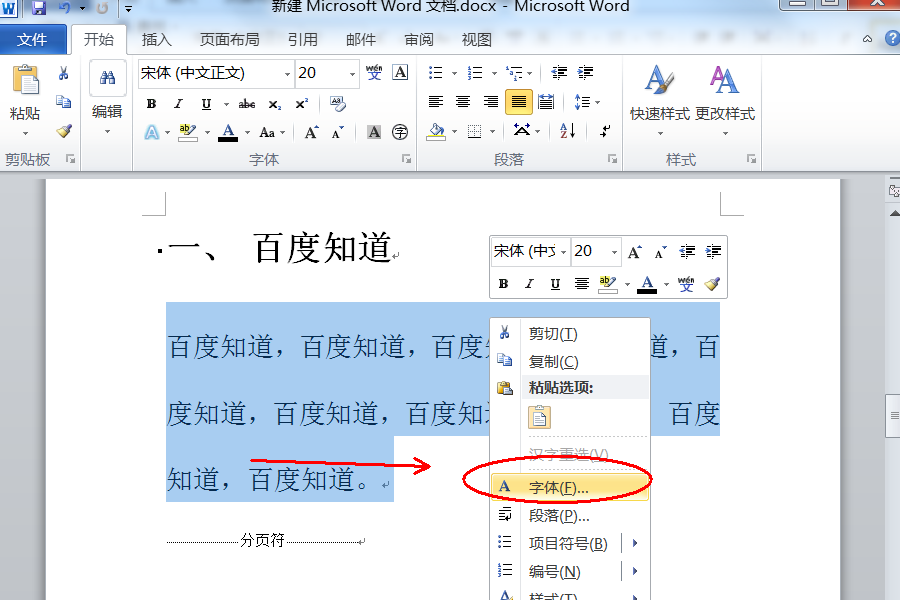Image resolution: width=900 pixels, height=600 pixels.
Task: Switch to the Review tab
Action: (419, 40)
